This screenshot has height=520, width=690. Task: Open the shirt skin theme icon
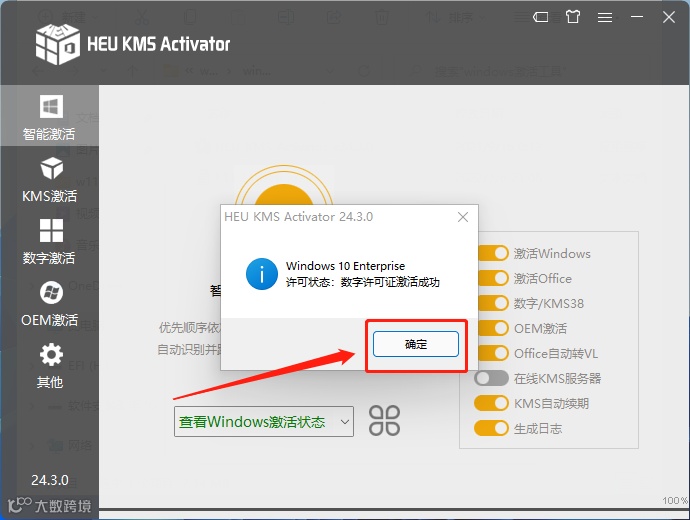click(x=573, y=17)
